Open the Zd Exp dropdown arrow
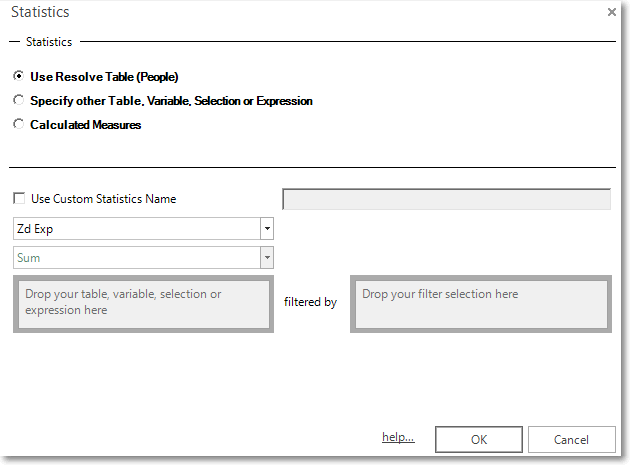This screenshot has height=465, width=630. [267, 229]
